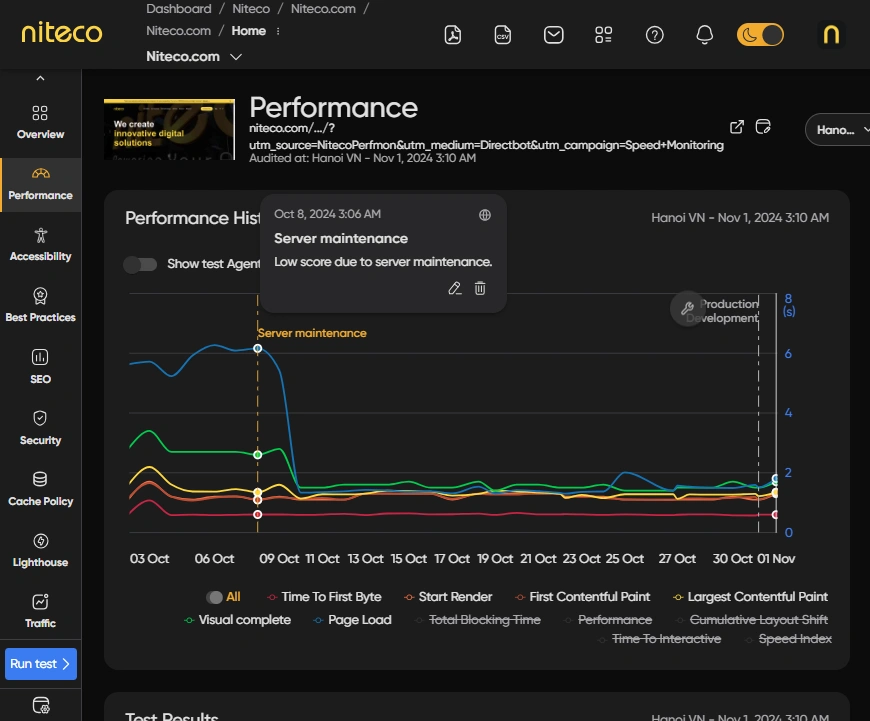
Task: Click Dashboard breadcrumb link
Action: point(179,9)
